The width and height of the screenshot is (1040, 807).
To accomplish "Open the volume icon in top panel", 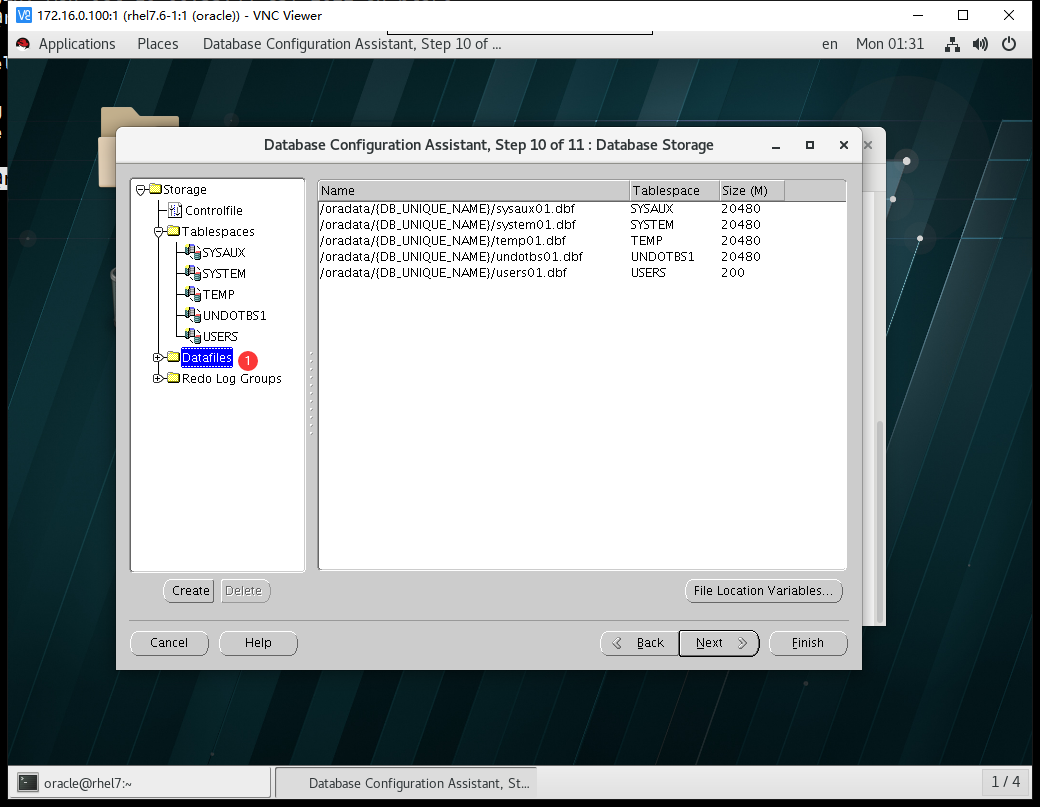I will tap(980, 44).
